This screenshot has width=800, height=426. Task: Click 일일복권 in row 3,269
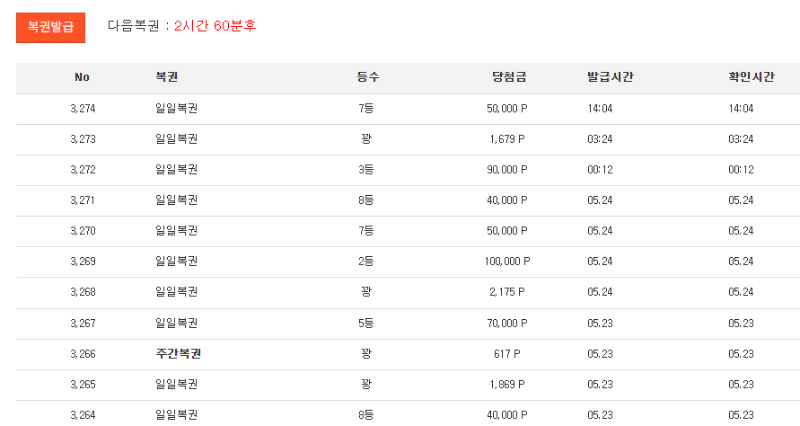pyautogui.click(x=176, y=261)
